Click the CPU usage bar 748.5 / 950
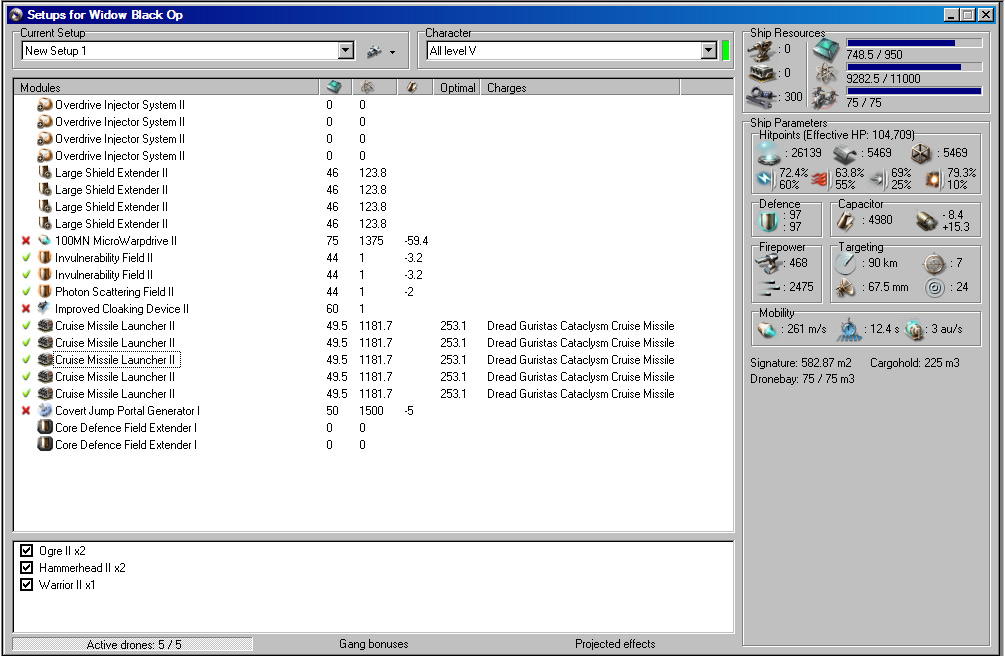The width and height of the screenshot is (1005, 656). point(914,43)
